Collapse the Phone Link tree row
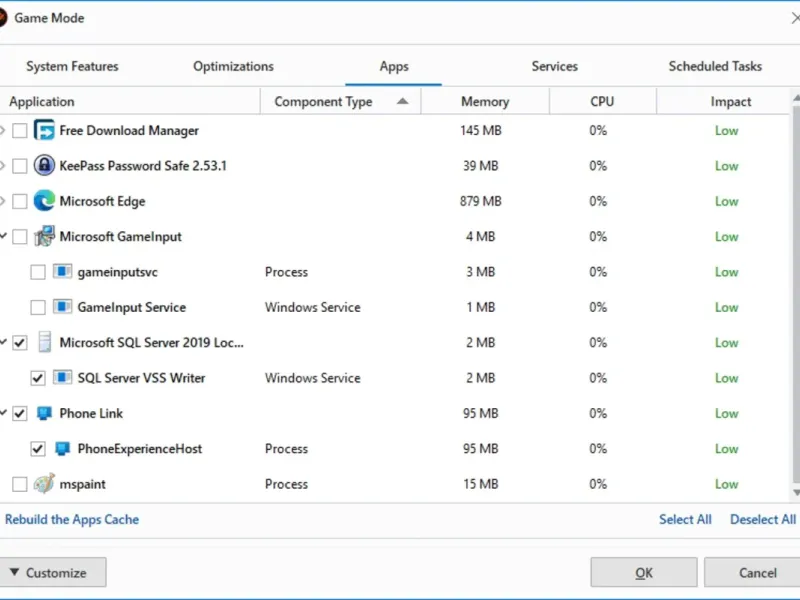800x600 pixels. [x=3, y=413]
